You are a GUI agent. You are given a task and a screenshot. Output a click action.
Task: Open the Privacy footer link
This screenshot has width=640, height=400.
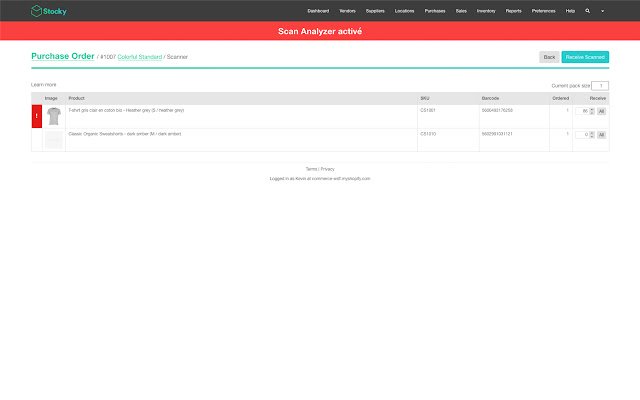(327, 169)
